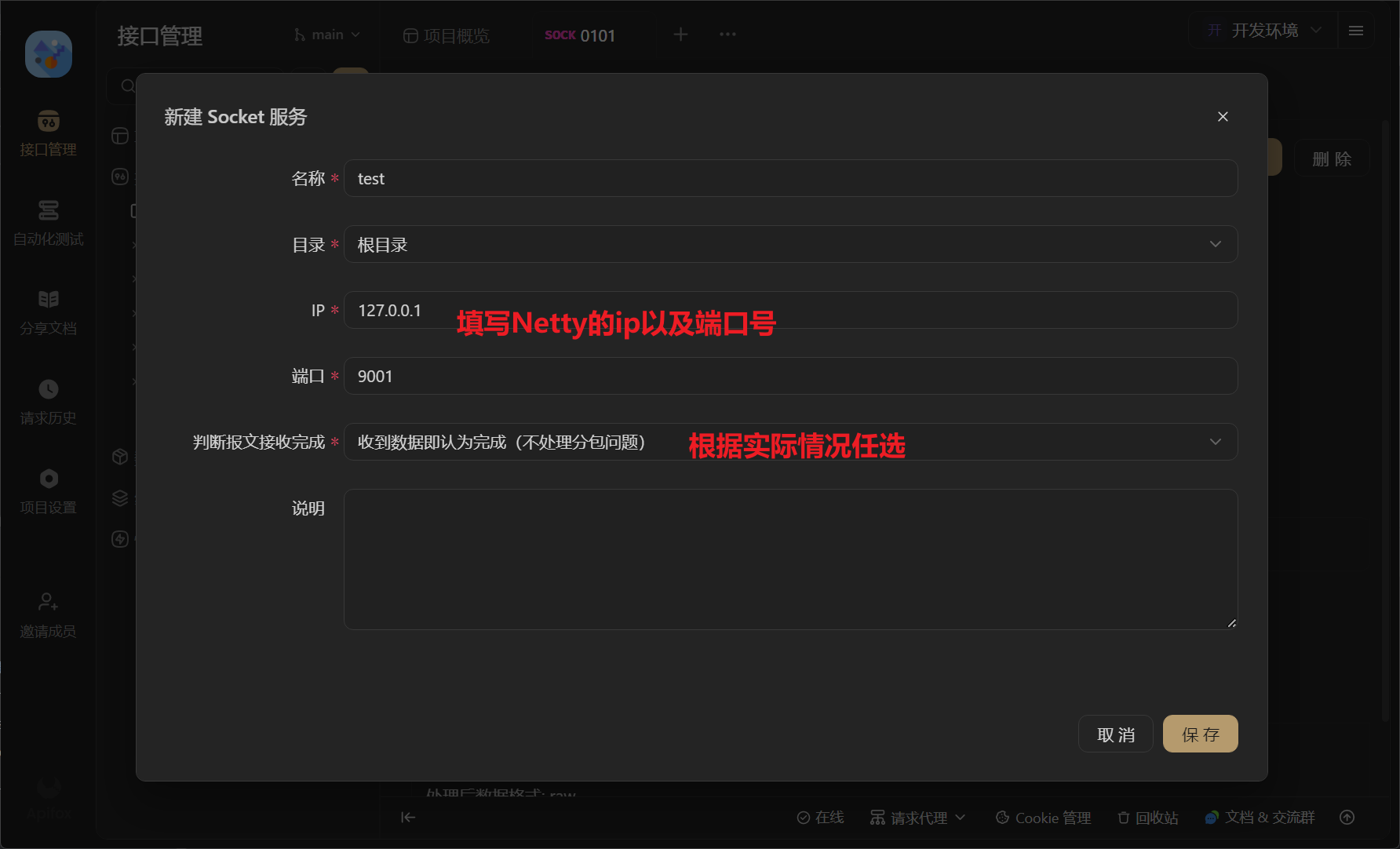Expand the 判断报文接收完成 dropdown

[790, 443]
